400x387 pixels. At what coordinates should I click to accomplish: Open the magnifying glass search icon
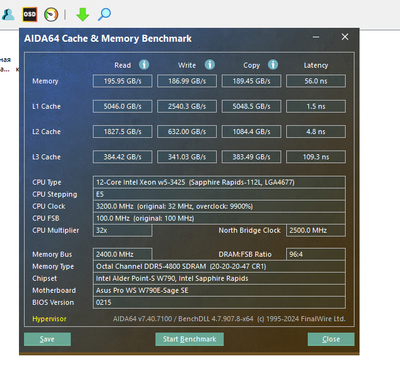pos(104,14)
